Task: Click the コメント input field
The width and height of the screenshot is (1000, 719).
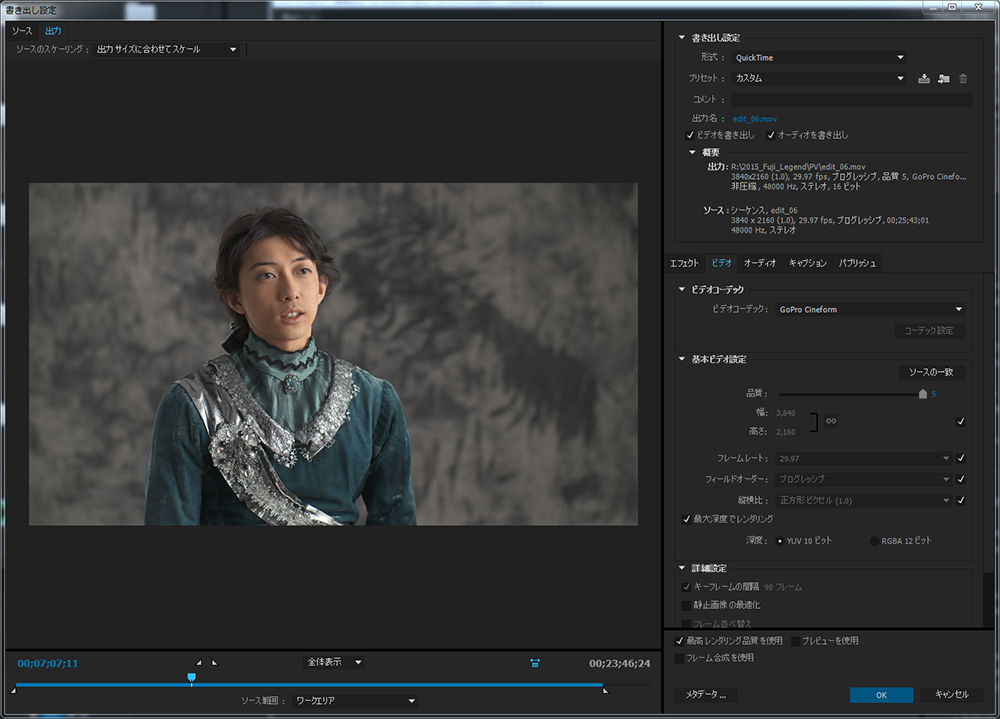Action: (x=852, y=100)
